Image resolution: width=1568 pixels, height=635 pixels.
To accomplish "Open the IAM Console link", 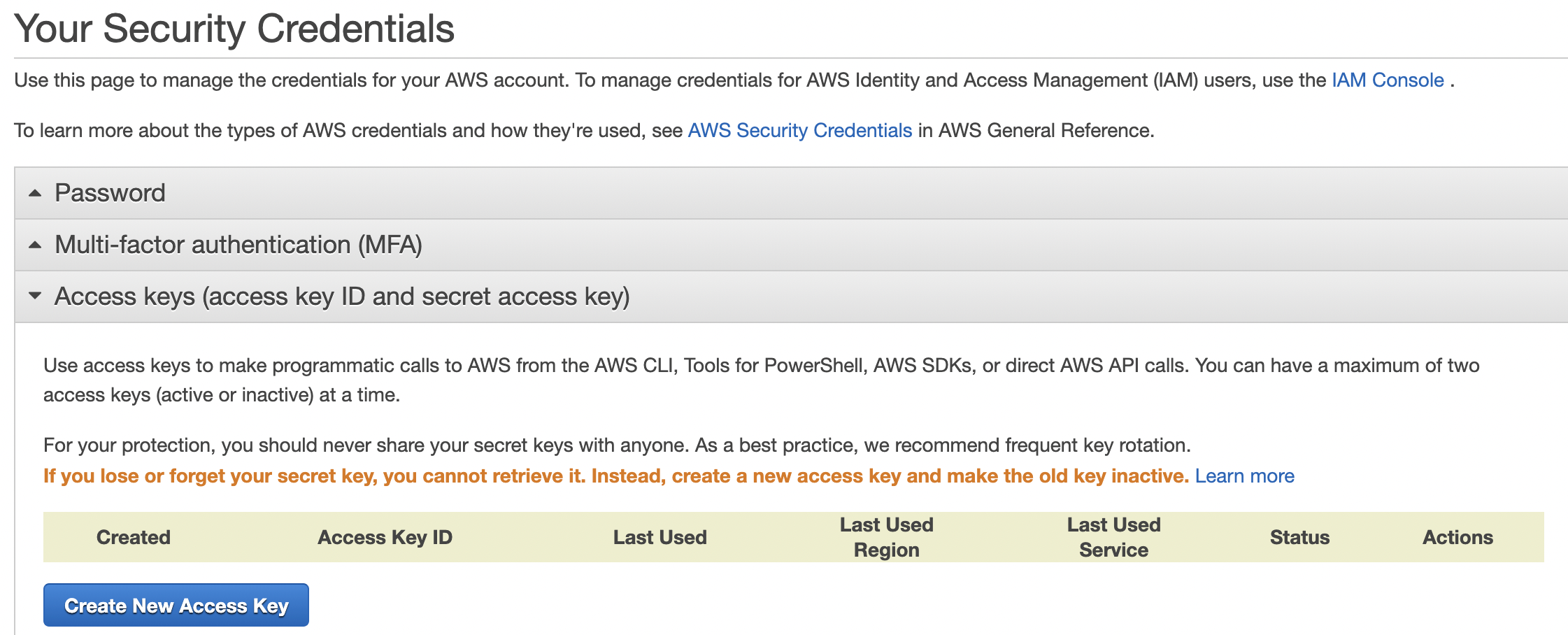I will [x=1388, y=80].
